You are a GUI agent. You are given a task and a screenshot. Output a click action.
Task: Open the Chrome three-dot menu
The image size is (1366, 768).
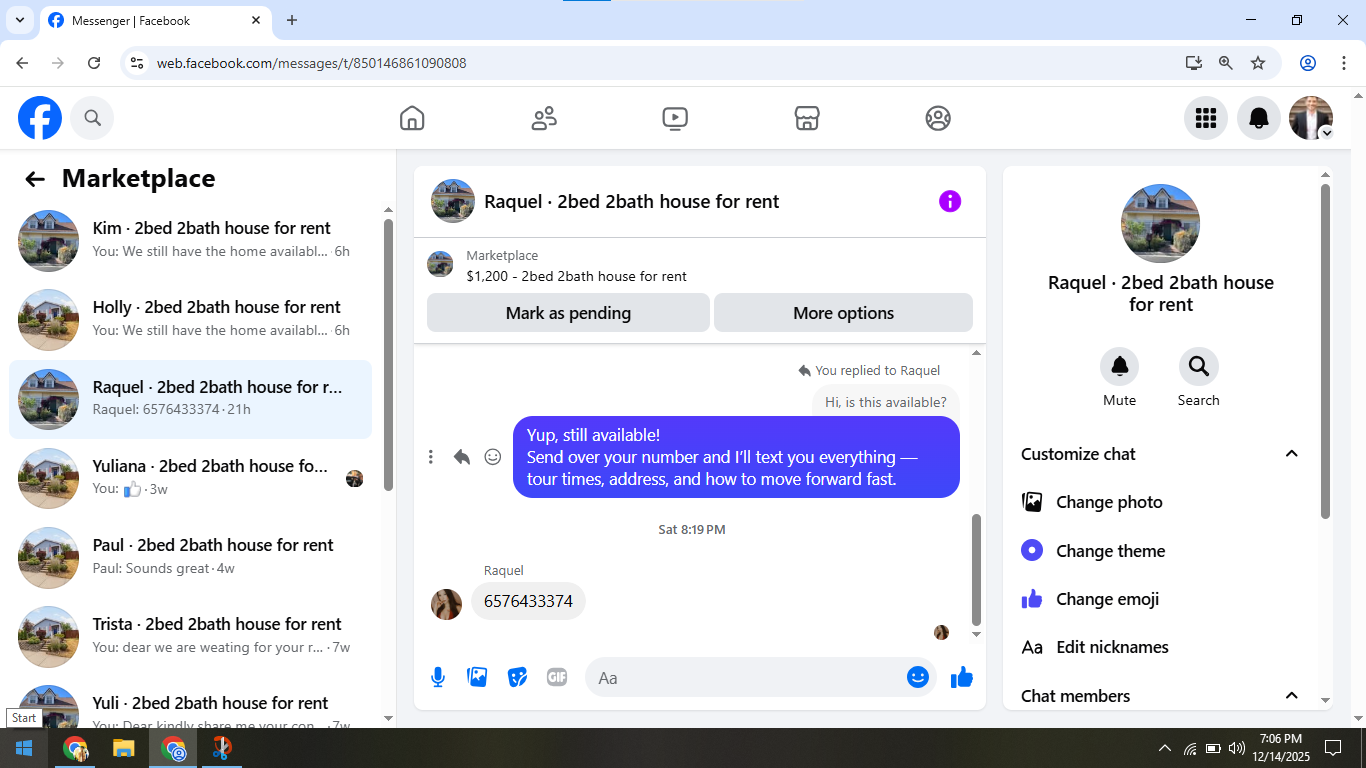tap(1344, 63)
